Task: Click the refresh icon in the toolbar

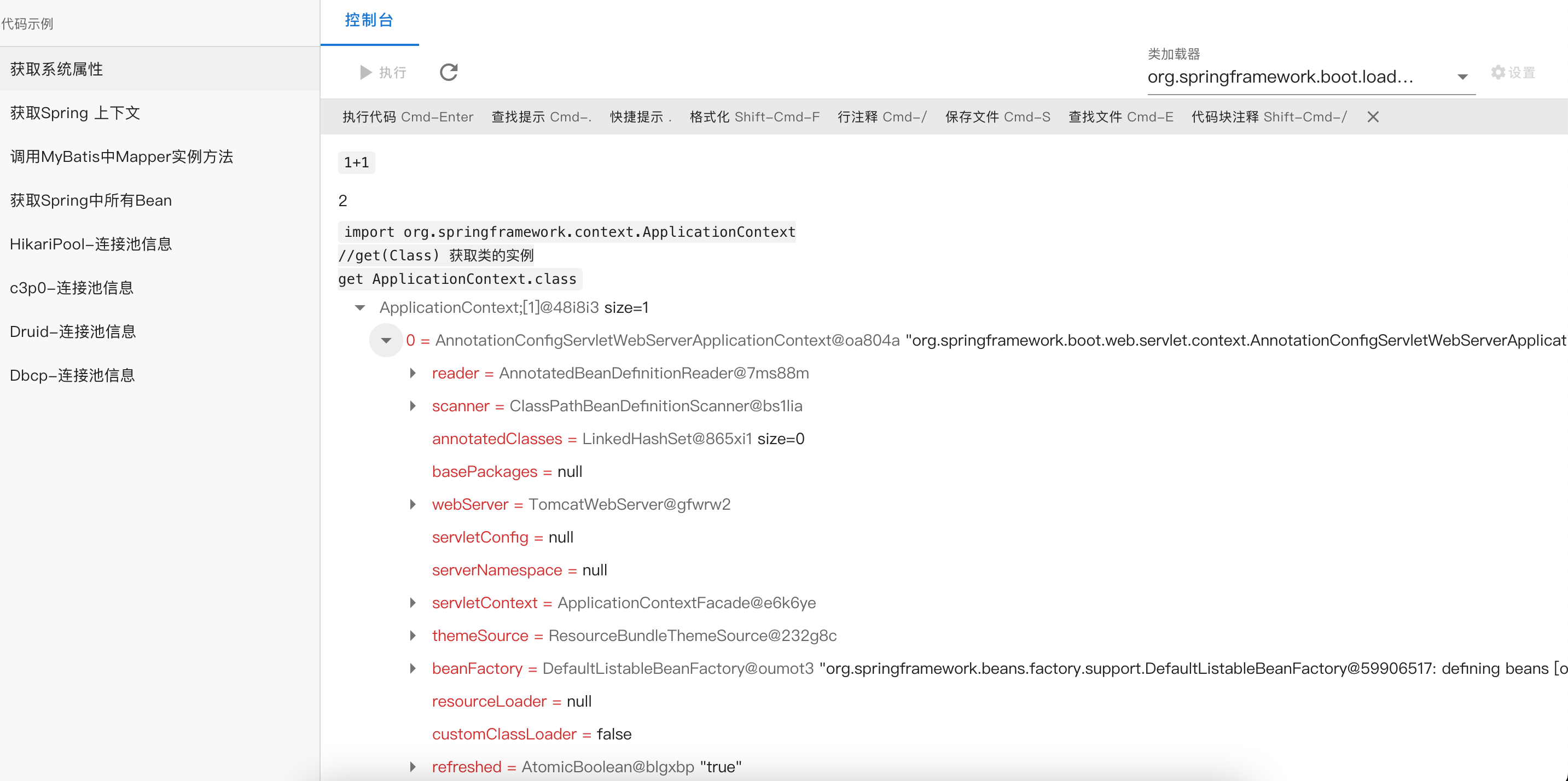Action: click(x=449, y=72)
